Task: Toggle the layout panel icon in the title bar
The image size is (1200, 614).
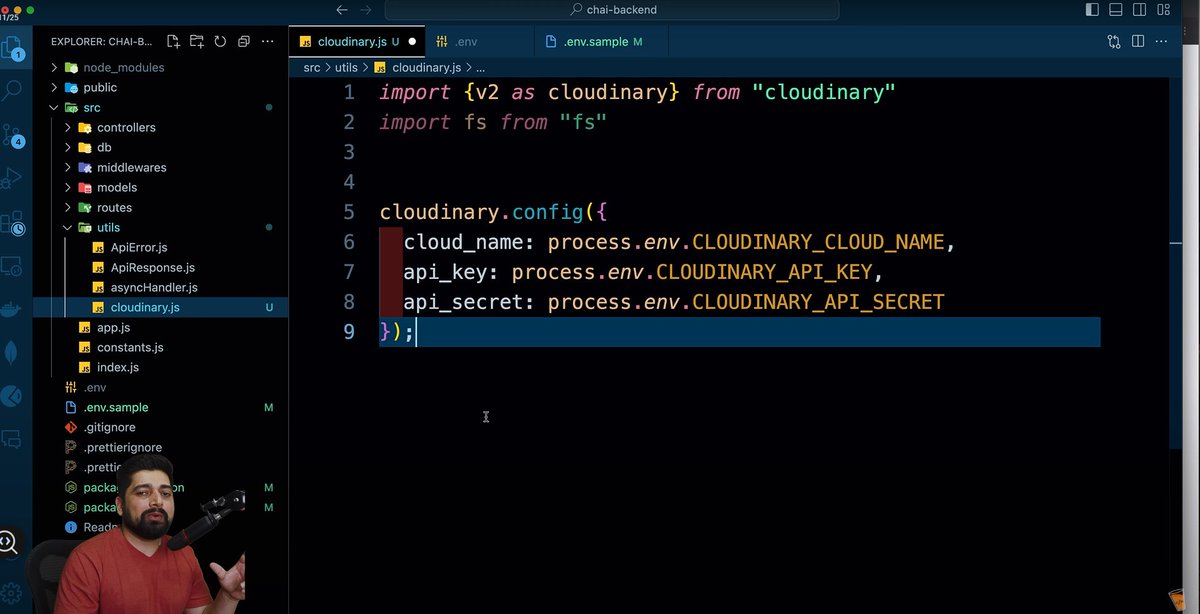Action: click(1114, 9)
